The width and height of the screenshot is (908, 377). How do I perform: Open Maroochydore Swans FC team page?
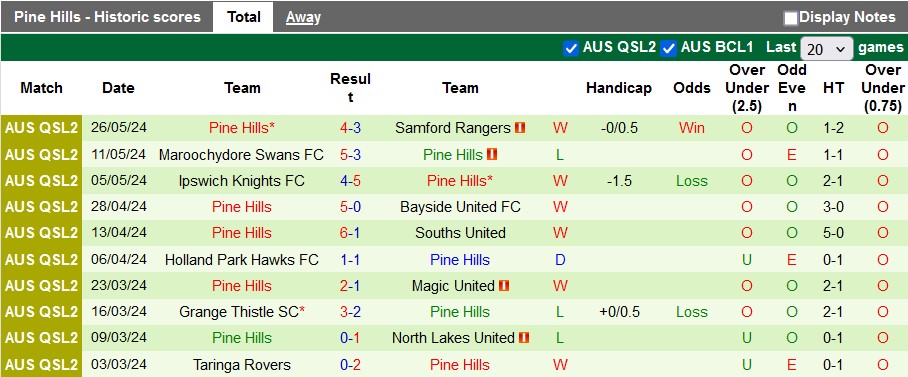coord(241,155)
